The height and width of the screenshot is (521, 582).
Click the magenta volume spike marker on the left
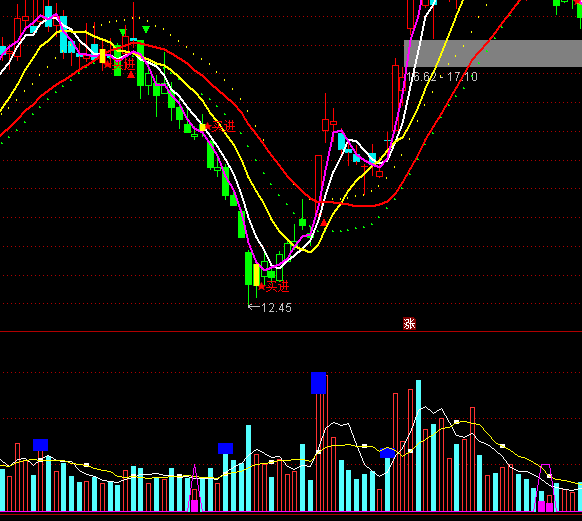click(x=195, y=505)
